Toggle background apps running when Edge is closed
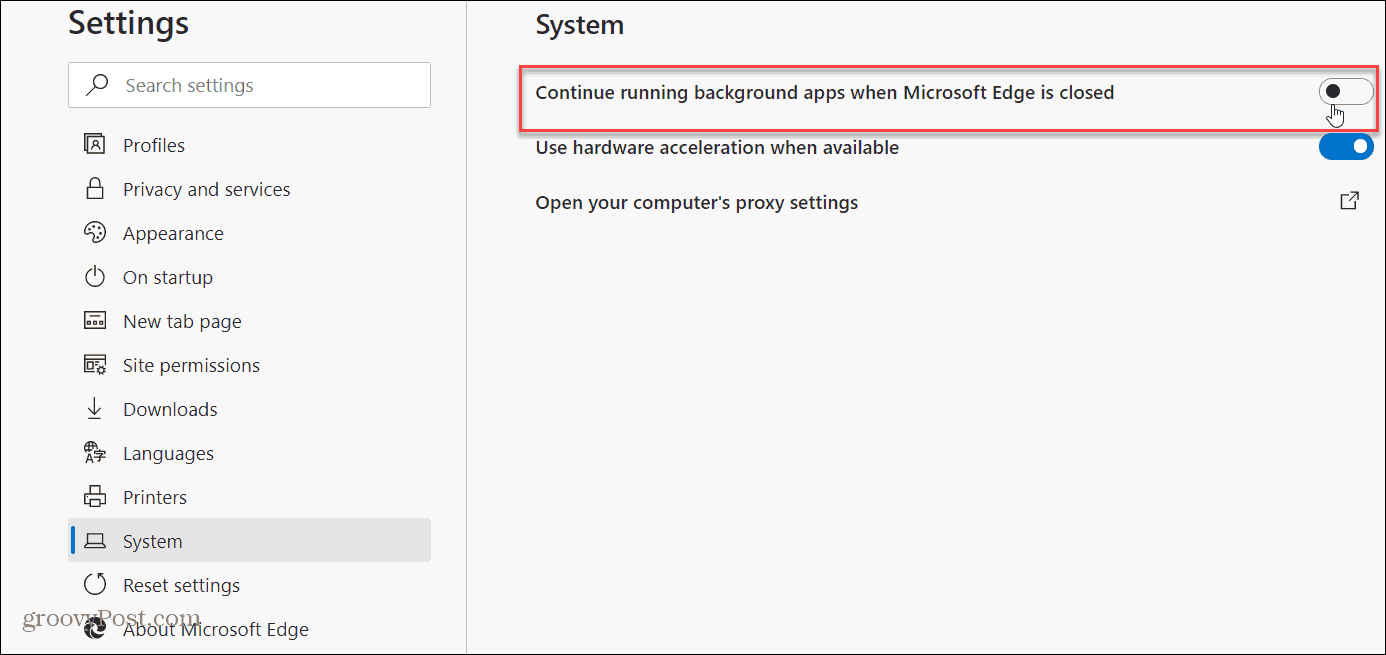This screenshot has height=655, width=1386. [1346, 92]
